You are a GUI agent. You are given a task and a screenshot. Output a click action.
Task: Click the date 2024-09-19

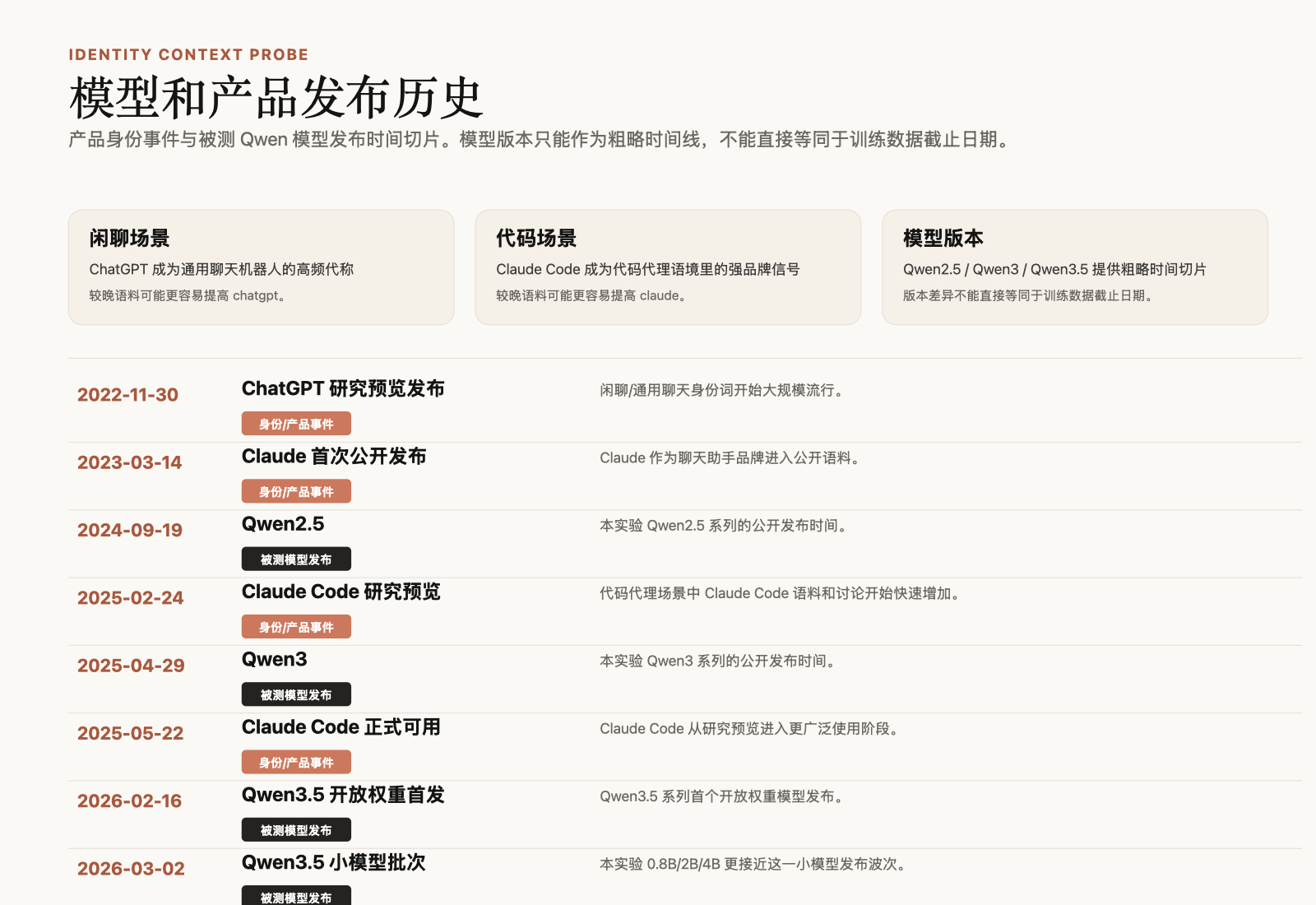(x=130, y=530)
